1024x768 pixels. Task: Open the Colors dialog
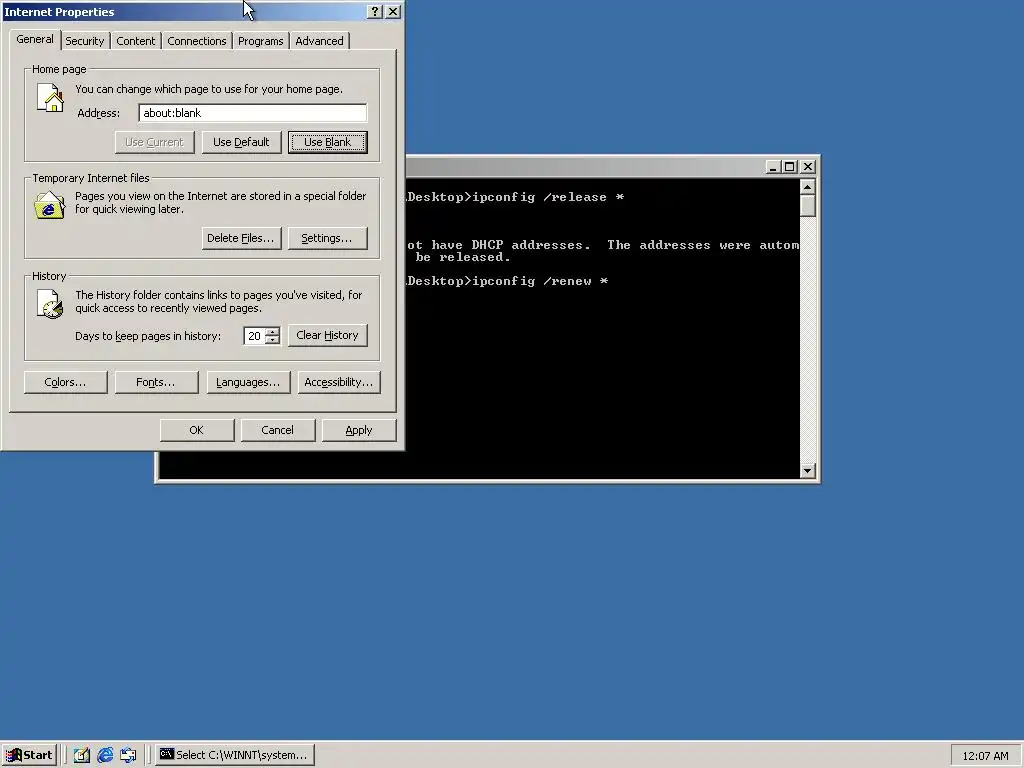(x=65, y=382)
